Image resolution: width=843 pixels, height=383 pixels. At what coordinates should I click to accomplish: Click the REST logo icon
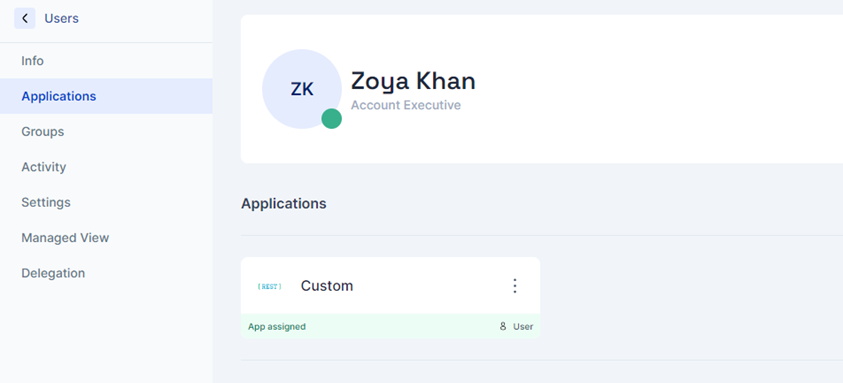[269, 287]
